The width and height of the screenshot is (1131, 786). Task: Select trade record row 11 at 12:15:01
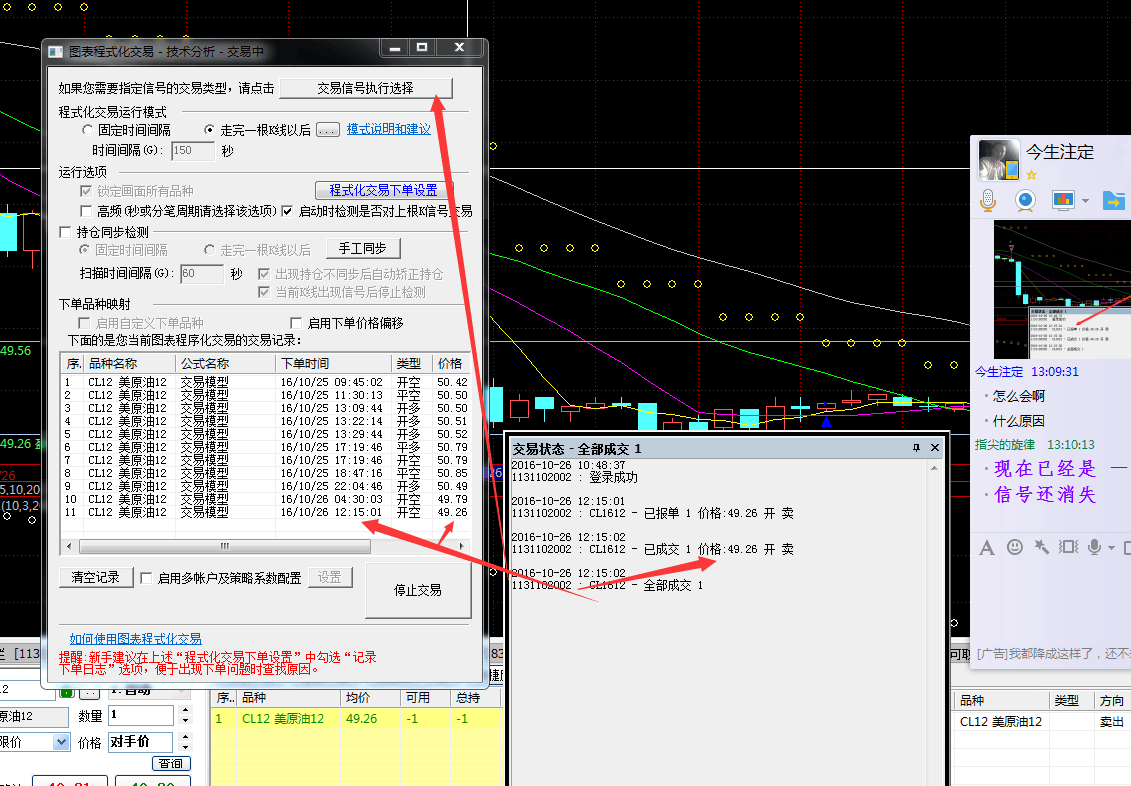(x=265, y=513)
